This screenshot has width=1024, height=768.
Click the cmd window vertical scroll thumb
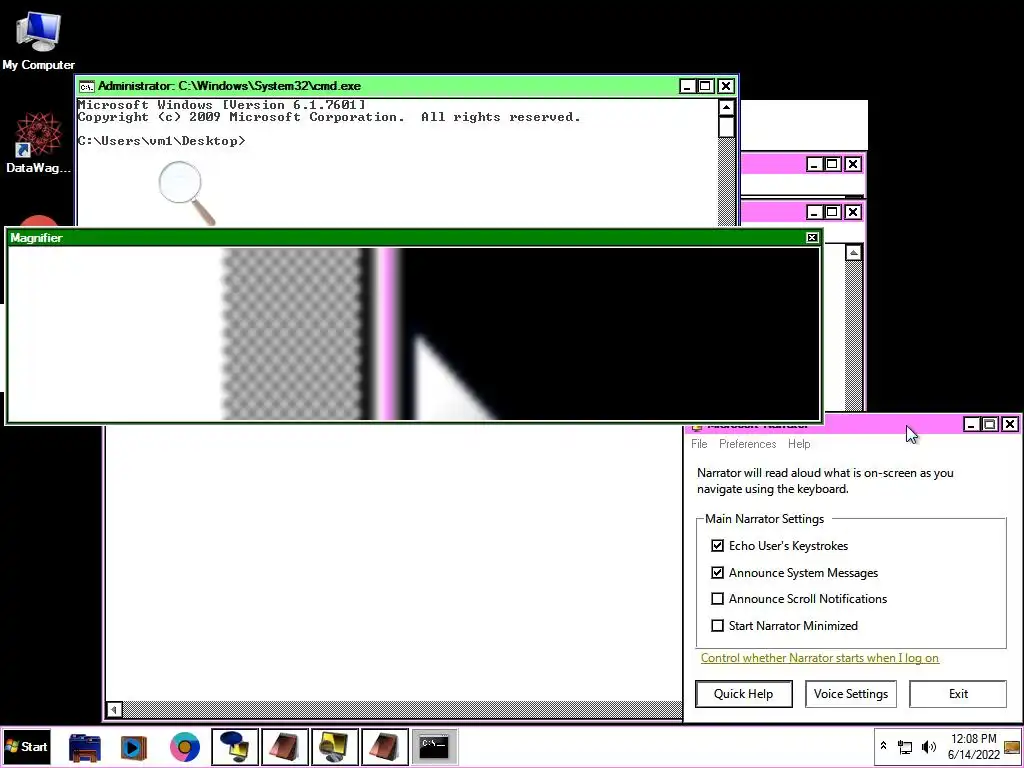coord(726,127)
